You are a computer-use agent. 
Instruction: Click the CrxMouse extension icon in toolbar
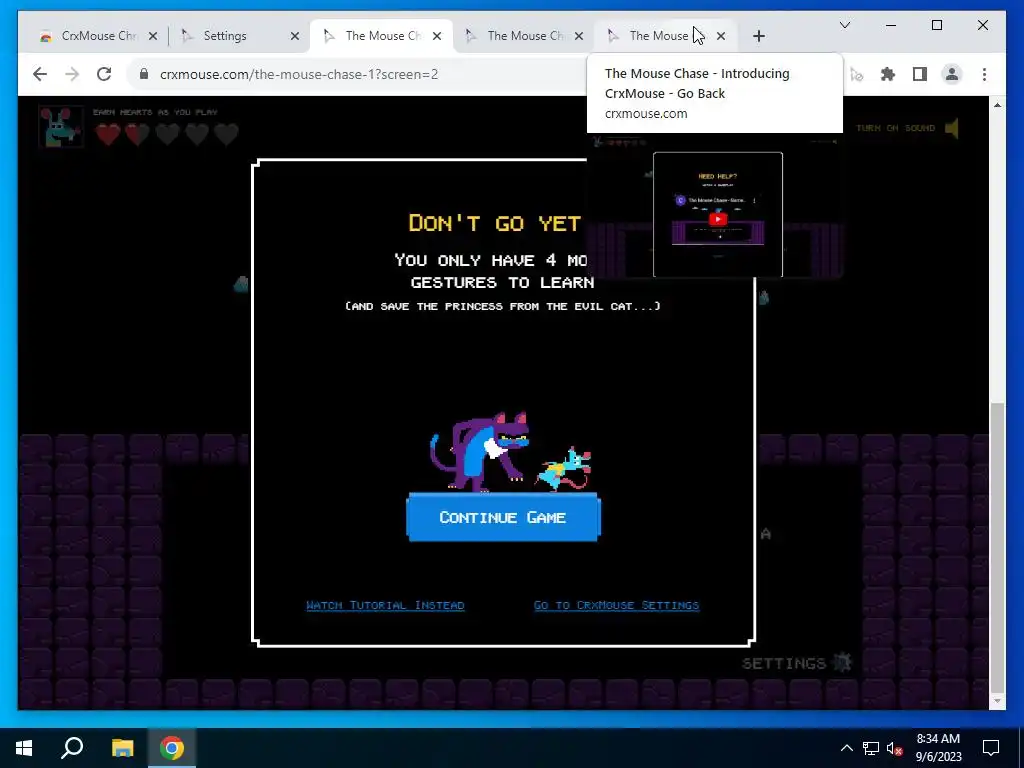(857, 74)
